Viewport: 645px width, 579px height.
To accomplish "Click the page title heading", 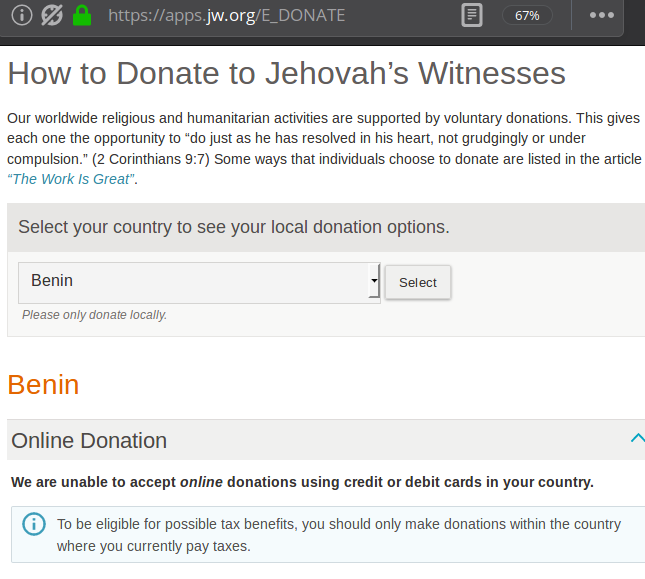I will click(286, 74).
